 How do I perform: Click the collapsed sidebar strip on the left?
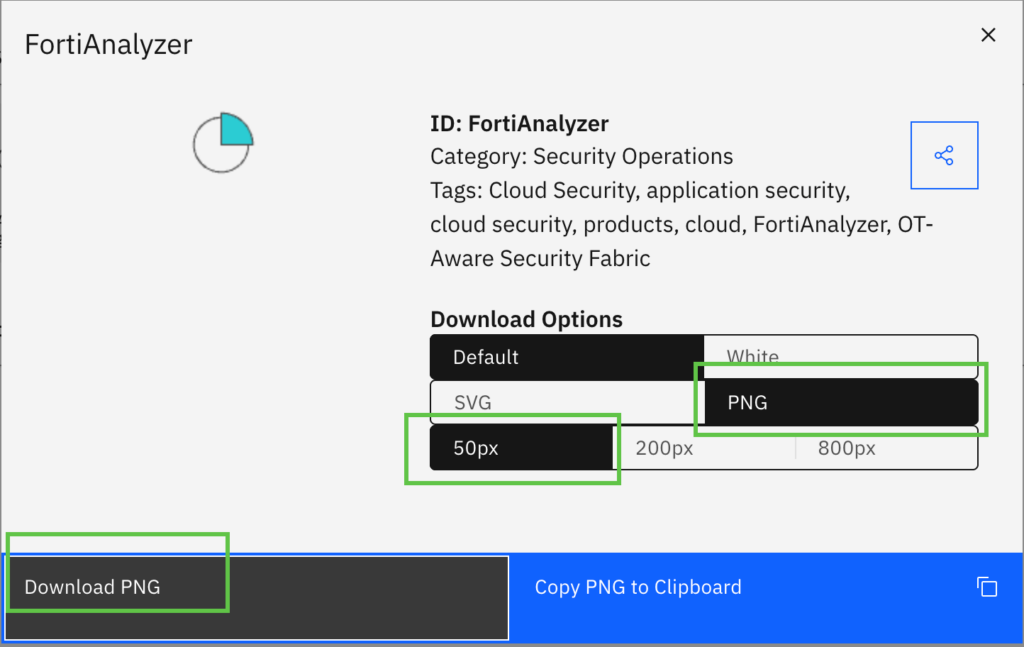pos(5,300)
